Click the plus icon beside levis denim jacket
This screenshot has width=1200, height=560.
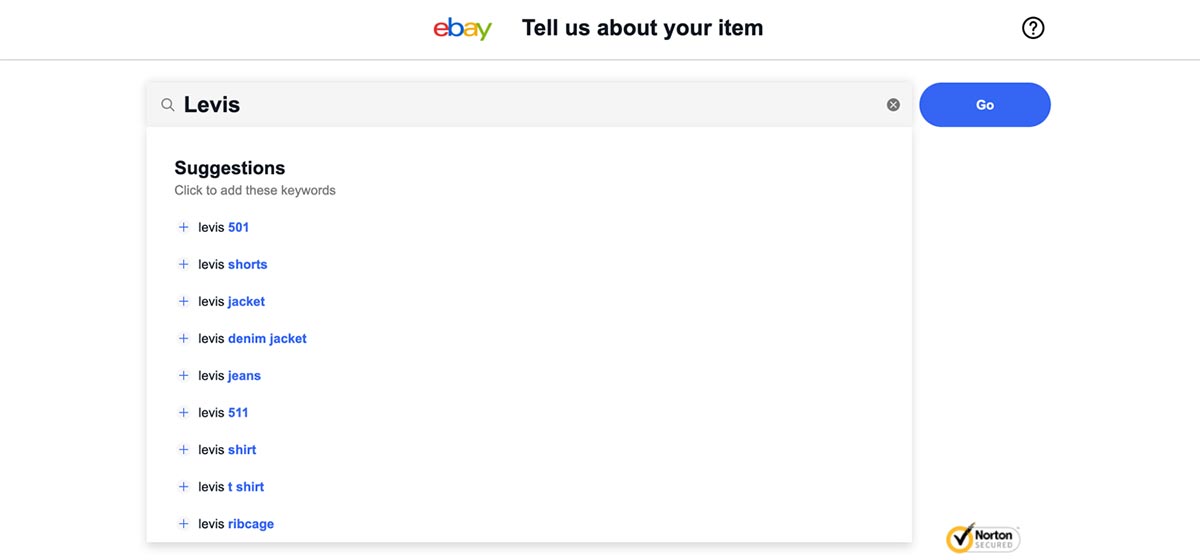[183, 338]
